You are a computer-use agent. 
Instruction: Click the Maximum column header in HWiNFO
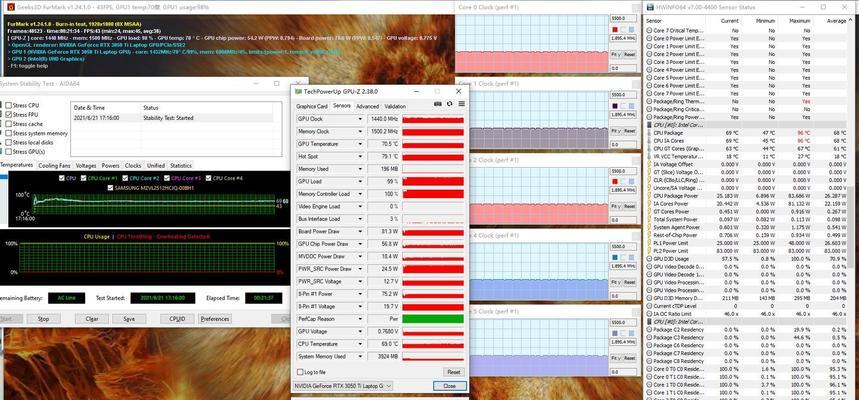(x=798, y=20)
